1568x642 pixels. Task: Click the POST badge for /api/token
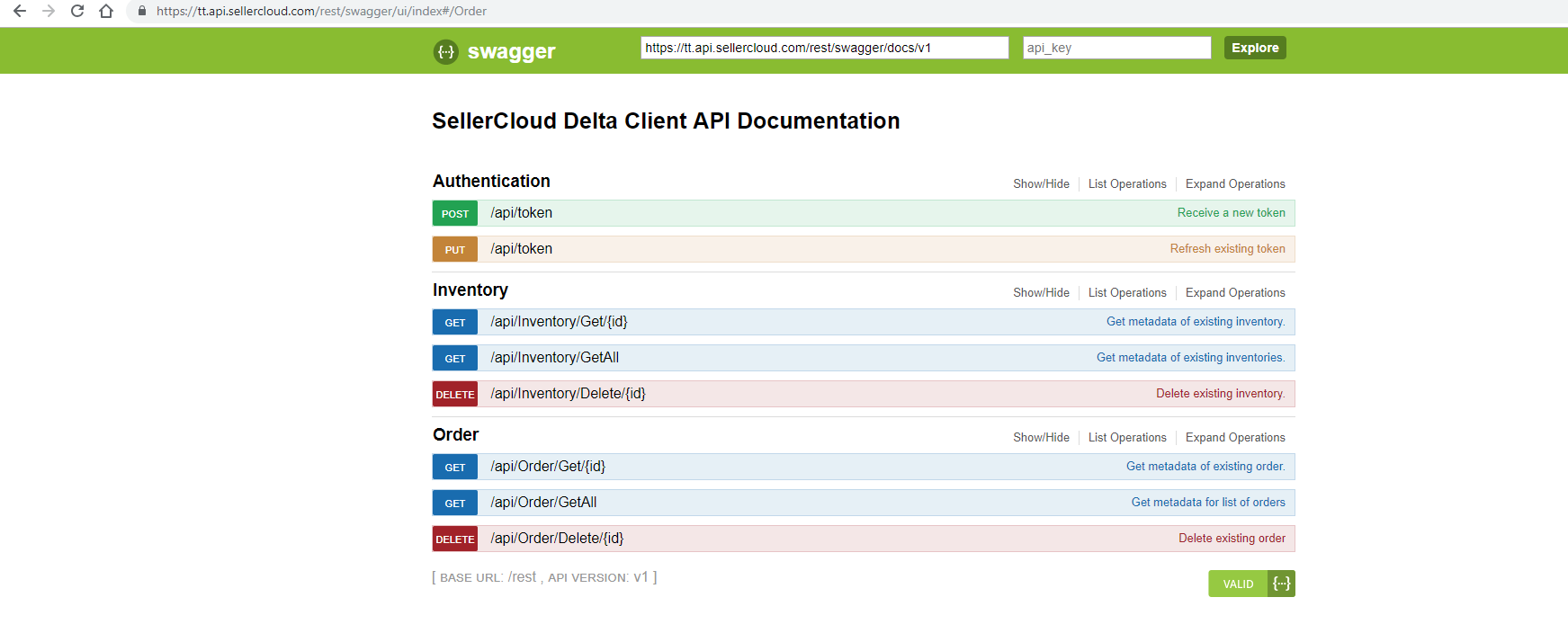pyautogui.click(x=455, y=213)
